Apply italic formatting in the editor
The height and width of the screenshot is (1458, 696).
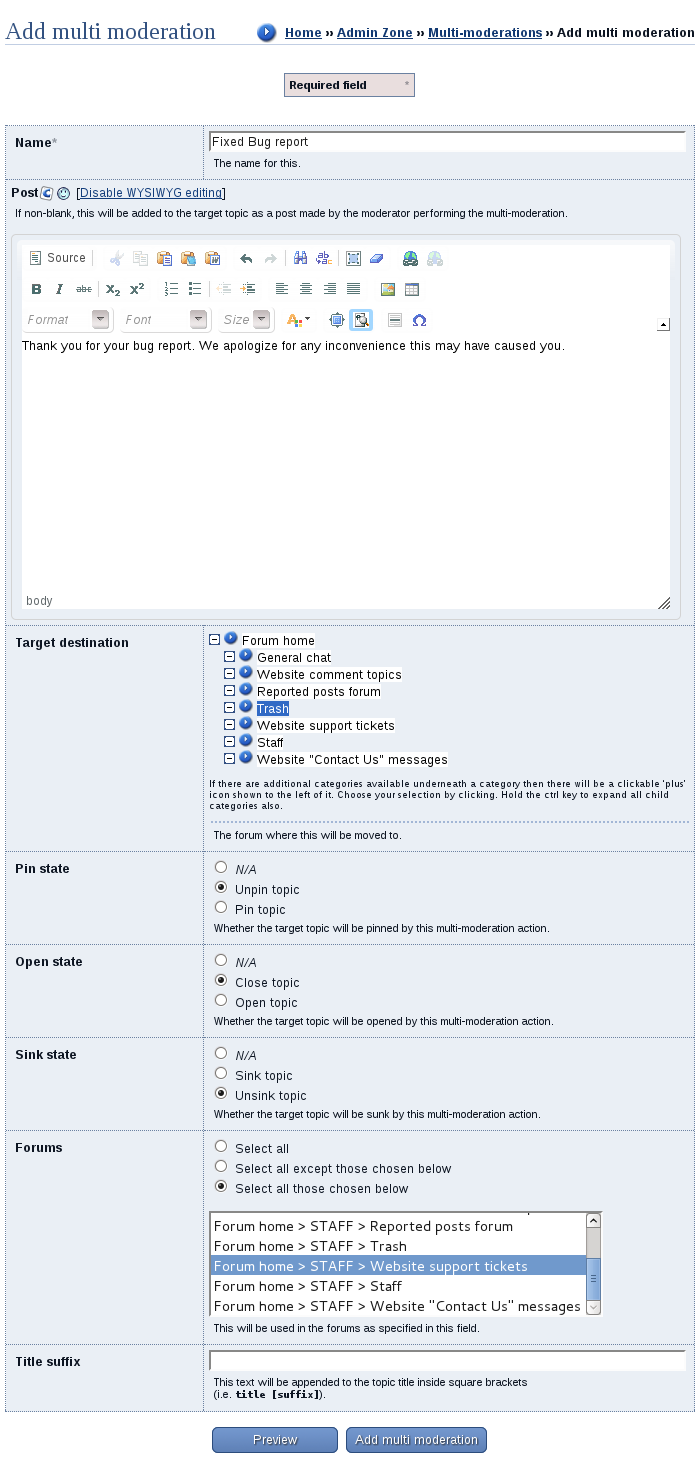click(x=60, y=289)
